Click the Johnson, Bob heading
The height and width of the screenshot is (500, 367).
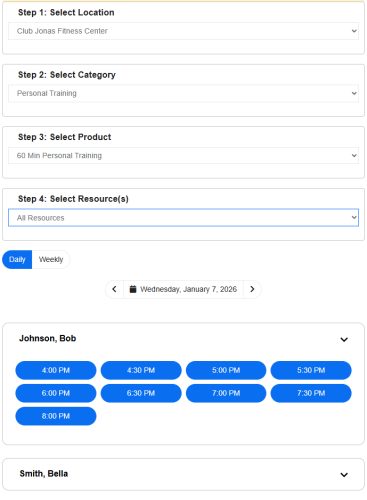[48, 338]
